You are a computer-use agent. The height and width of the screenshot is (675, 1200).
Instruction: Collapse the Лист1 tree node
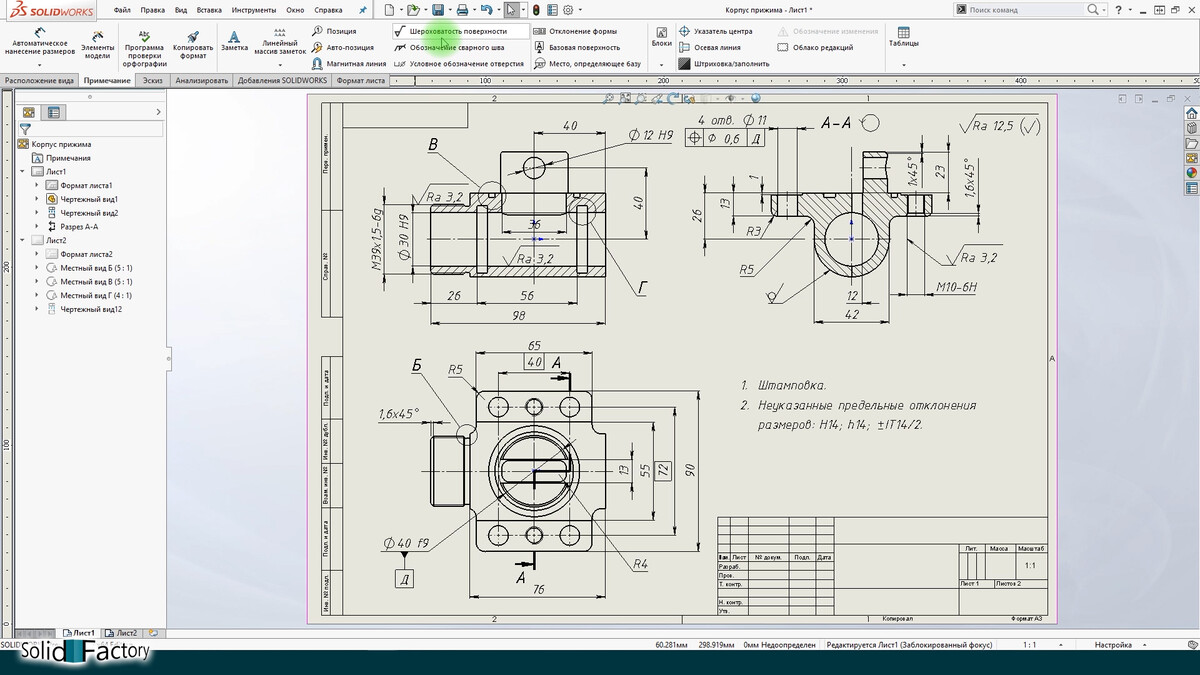pyautogui.click(x=23, y=172)
